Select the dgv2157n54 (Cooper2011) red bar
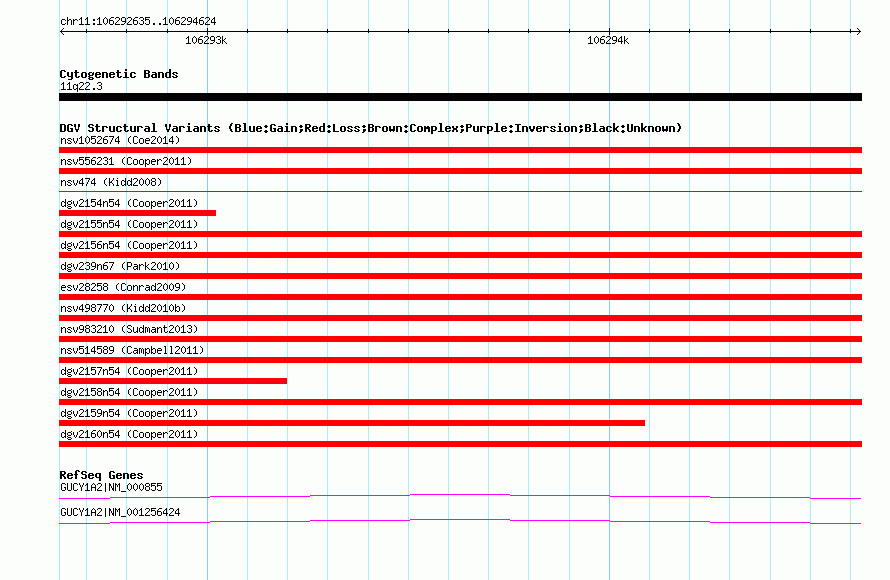Screen dimensions: 890x580 click(173, 381)
